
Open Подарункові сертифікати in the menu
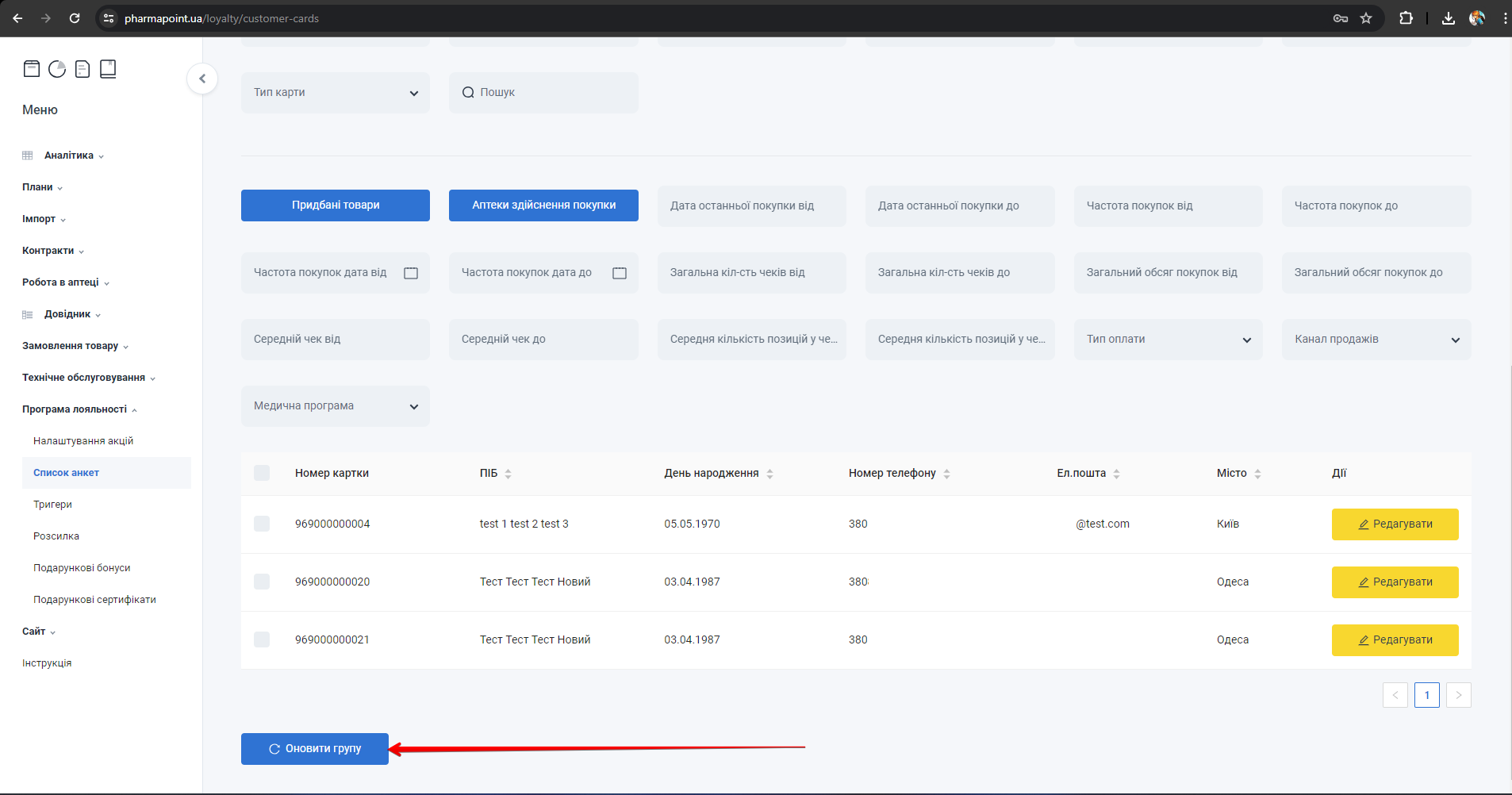(x=94, y=600)
